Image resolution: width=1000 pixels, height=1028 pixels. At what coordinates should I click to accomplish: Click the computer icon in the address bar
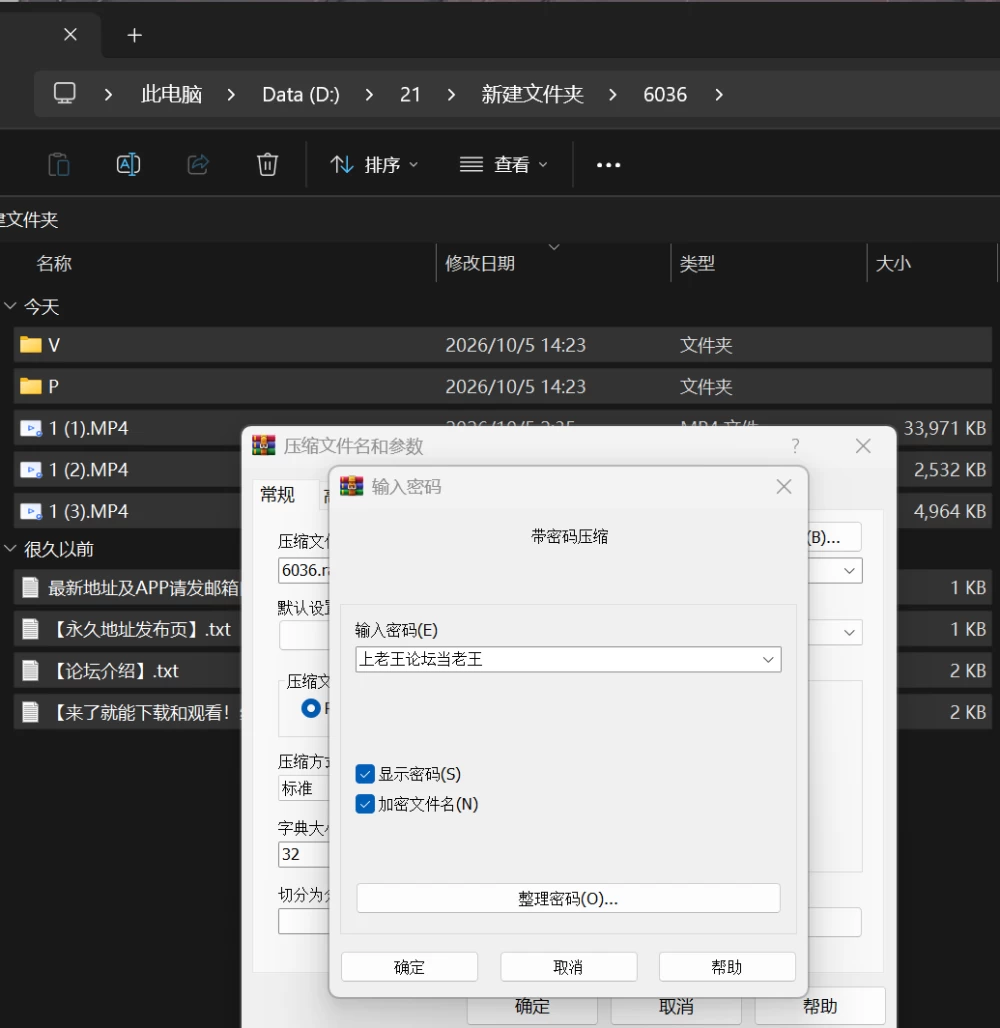pyautogui.click(x=64, y=94)
